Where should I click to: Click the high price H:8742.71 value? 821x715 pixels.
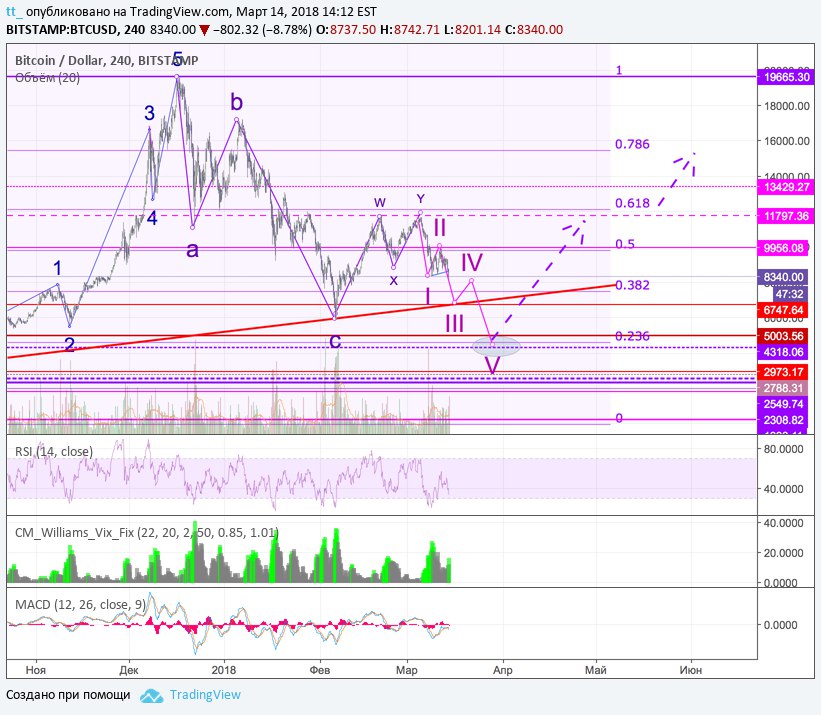click(x=409, y=29)
